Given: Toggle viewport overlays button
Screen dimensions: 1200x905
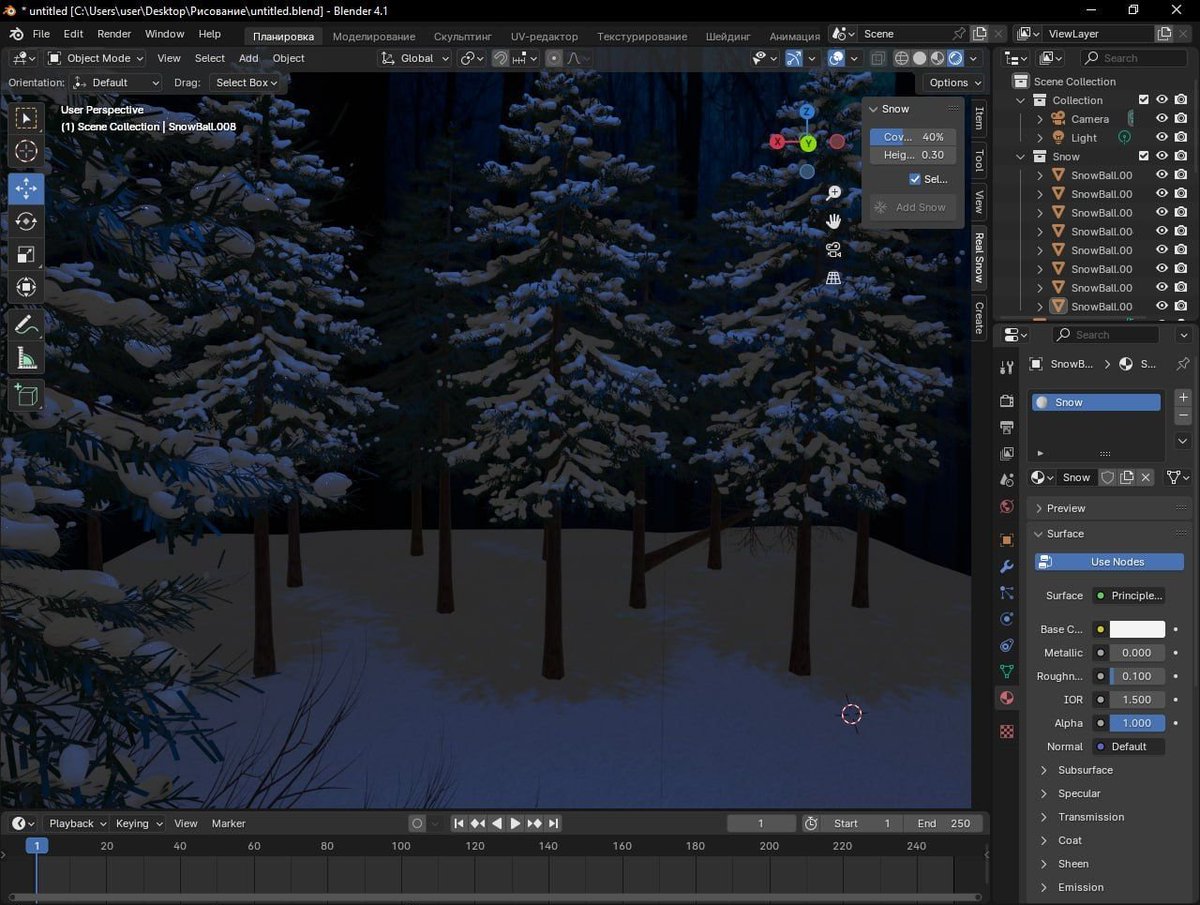Looking at the screenshot, I should tap(836, 58).
